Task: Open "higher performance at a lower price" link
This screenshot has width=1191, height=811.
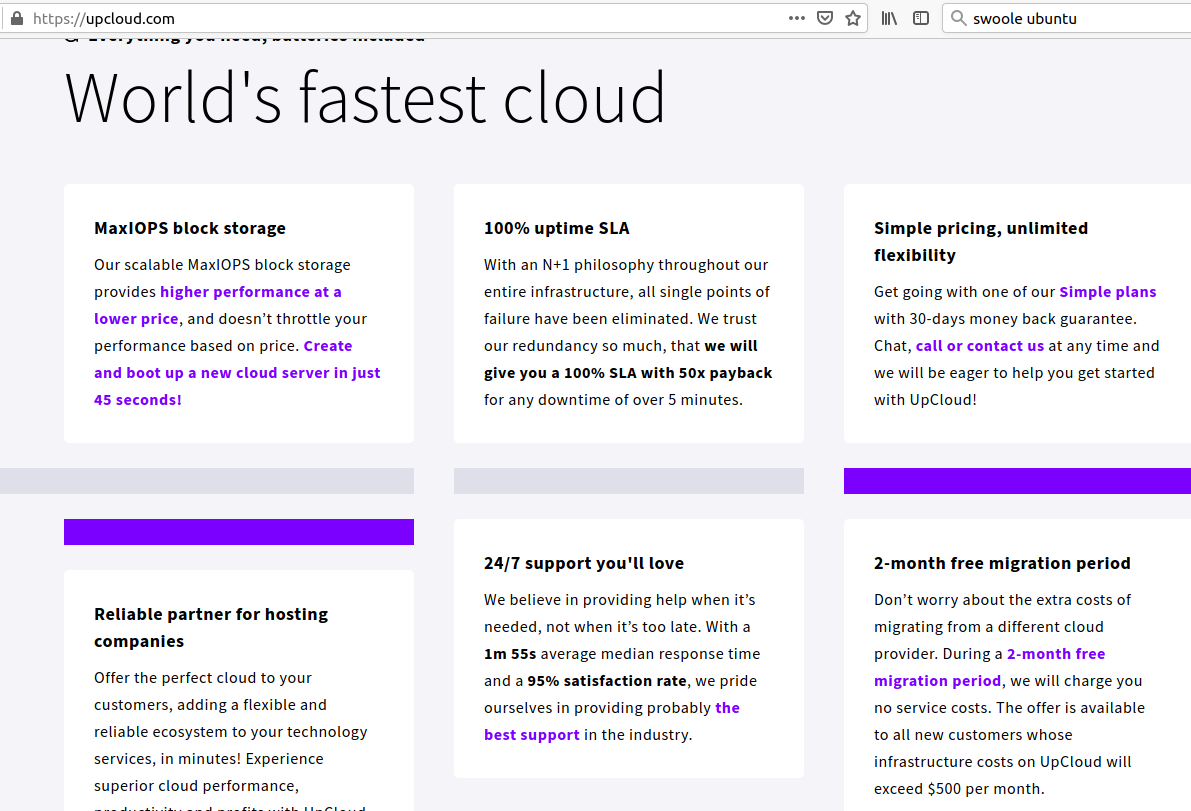Action: pyautogui.click(x=250, y=292)
